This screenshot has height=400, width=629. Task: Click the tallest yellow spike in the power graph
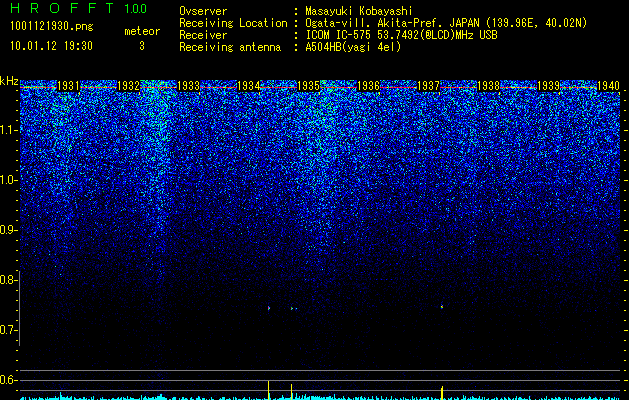click(x=268, y=390)
